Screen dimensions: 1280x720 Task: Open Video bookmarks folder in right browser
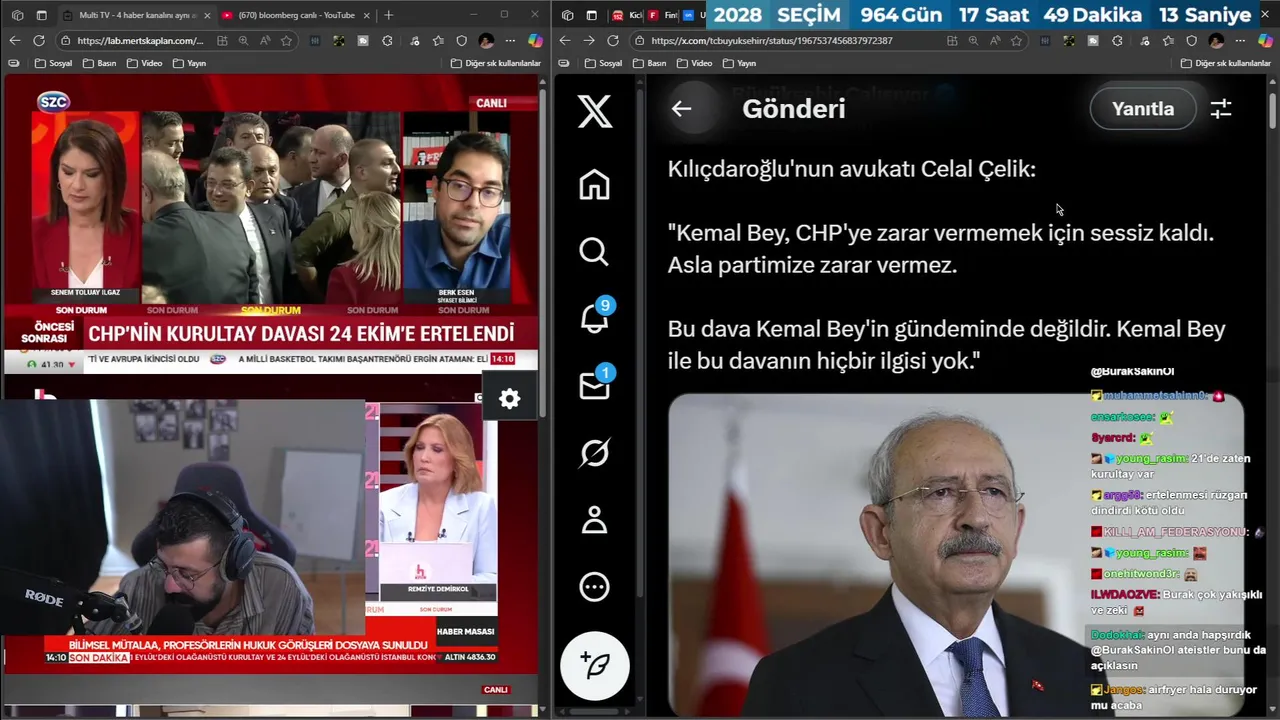tap(695, 63)
